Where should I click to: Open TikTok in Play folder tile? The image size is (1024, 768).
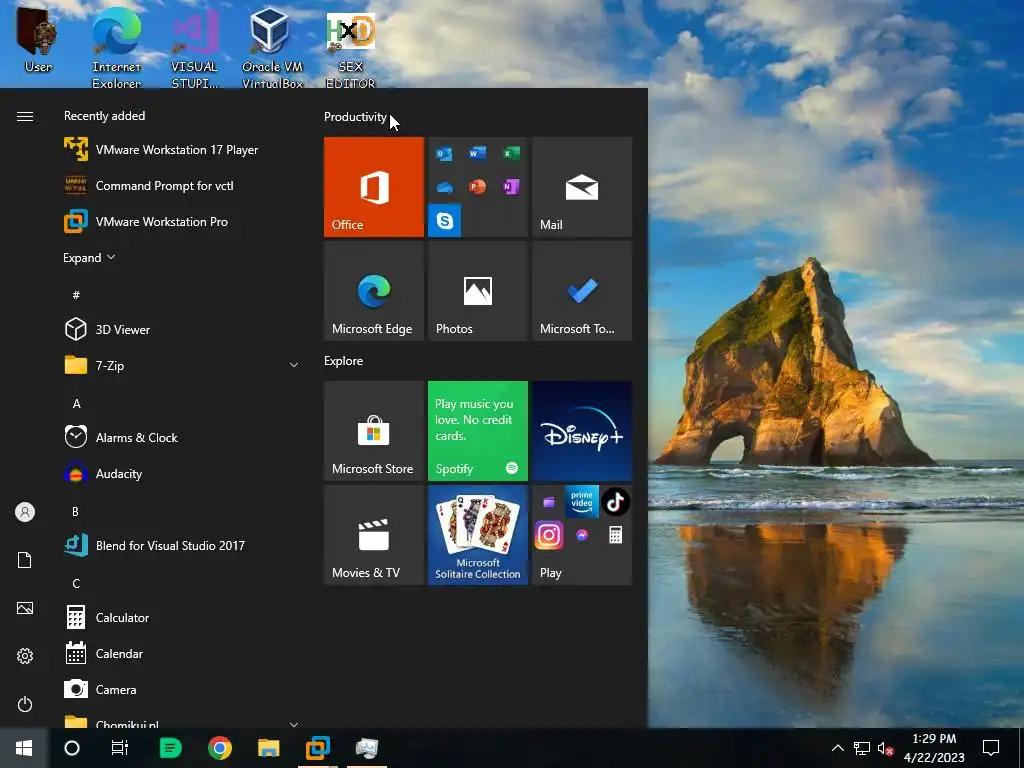pos(615,502)
